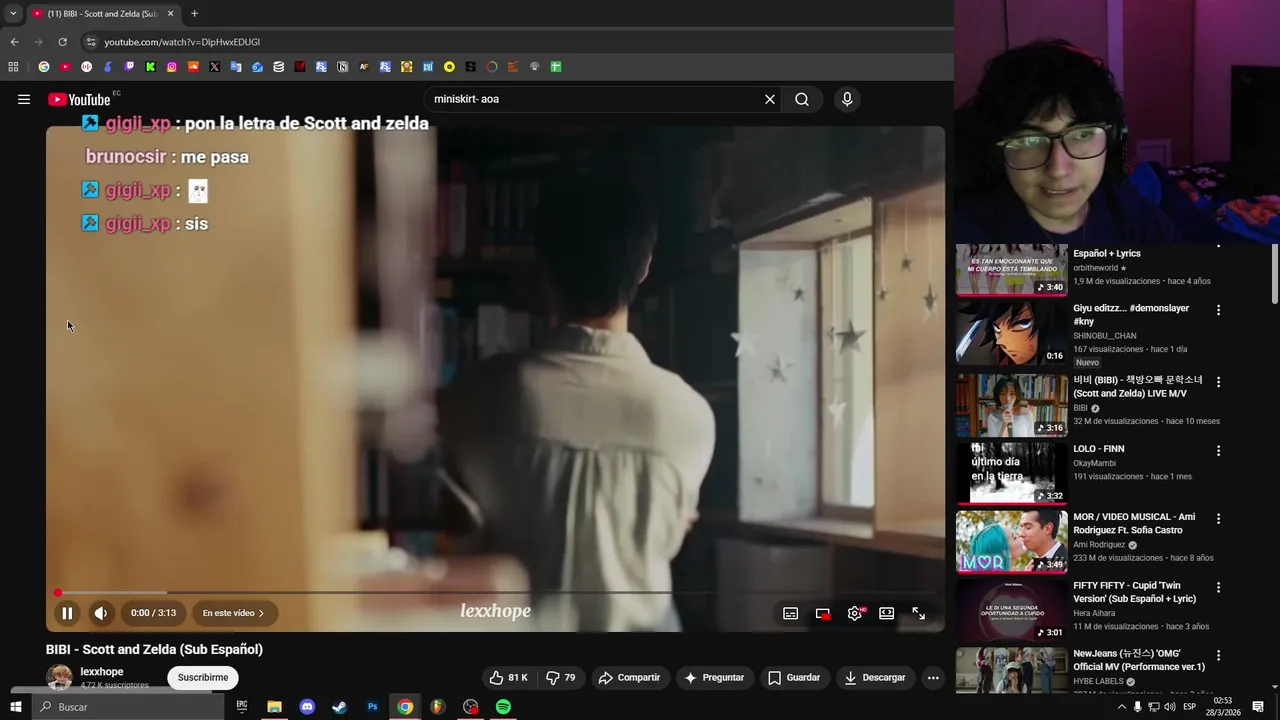Click the address bar URL
The width and height of the screenshot is (1280, 720).
[x=182, y=42]
